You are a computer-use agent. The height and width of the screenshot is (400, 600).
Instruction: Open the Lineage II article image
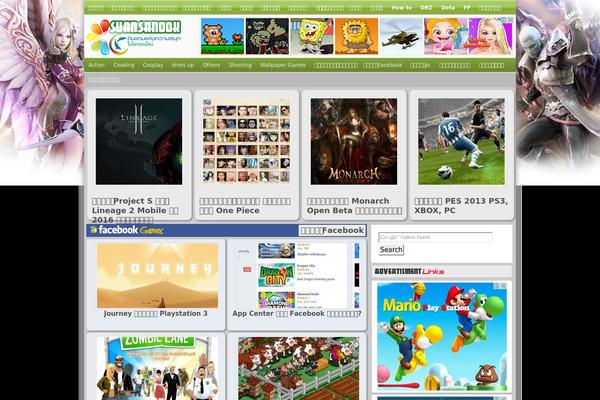[x=139, y=142]
